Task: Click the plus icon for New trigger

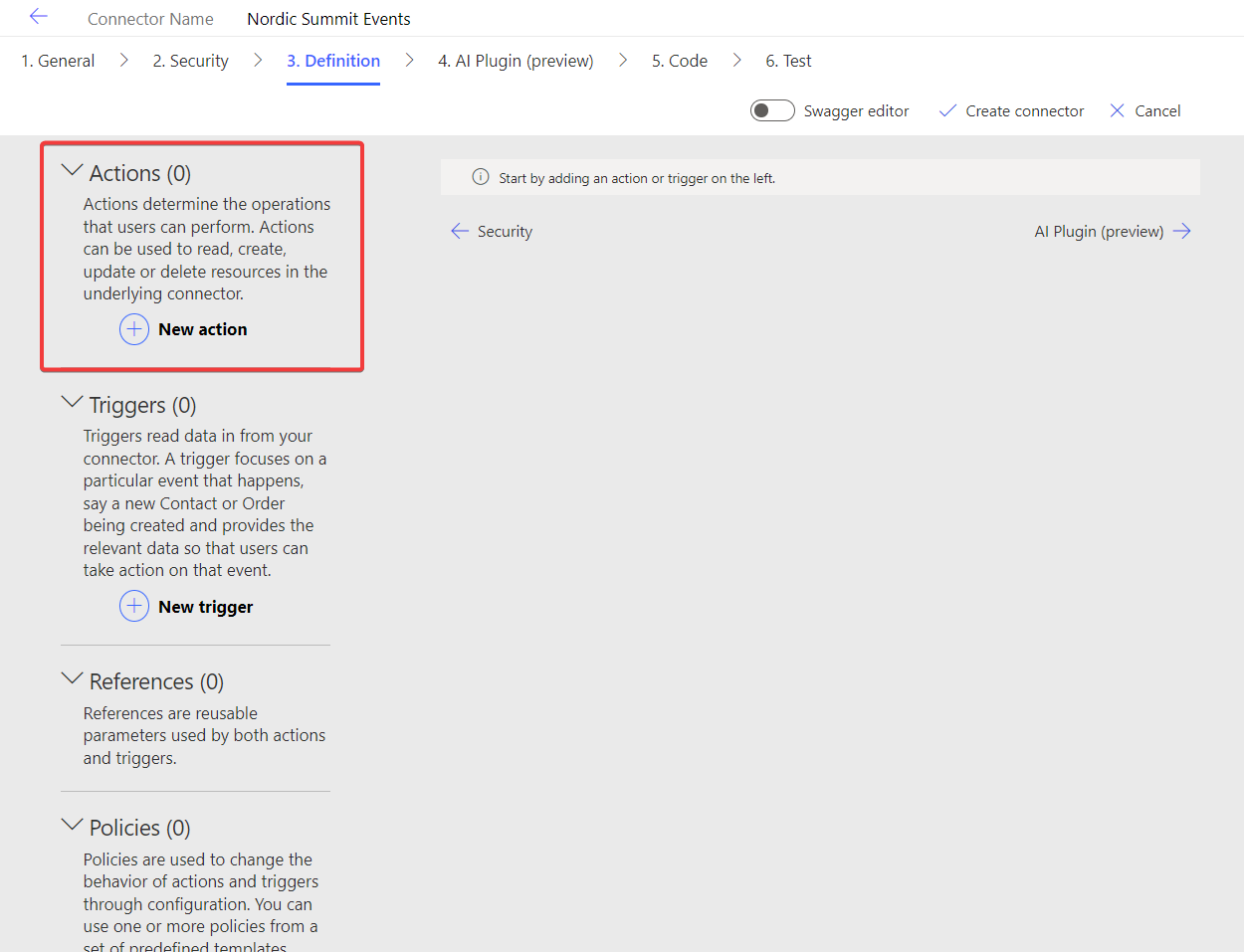Action: tap(134, 606)
